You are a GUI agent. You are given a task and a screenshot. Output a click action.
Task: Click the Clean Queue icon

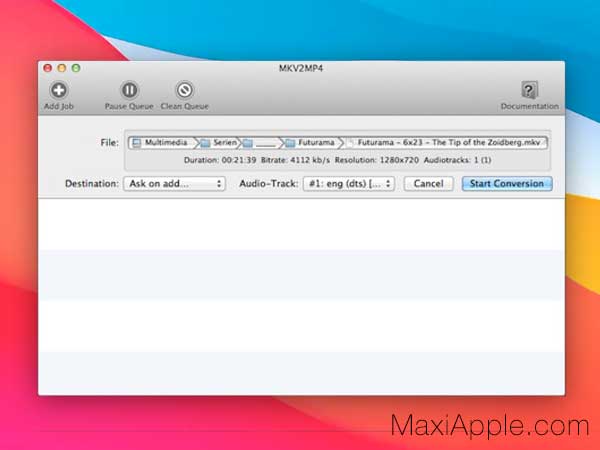pyautogui.click(x=184, y=90)
